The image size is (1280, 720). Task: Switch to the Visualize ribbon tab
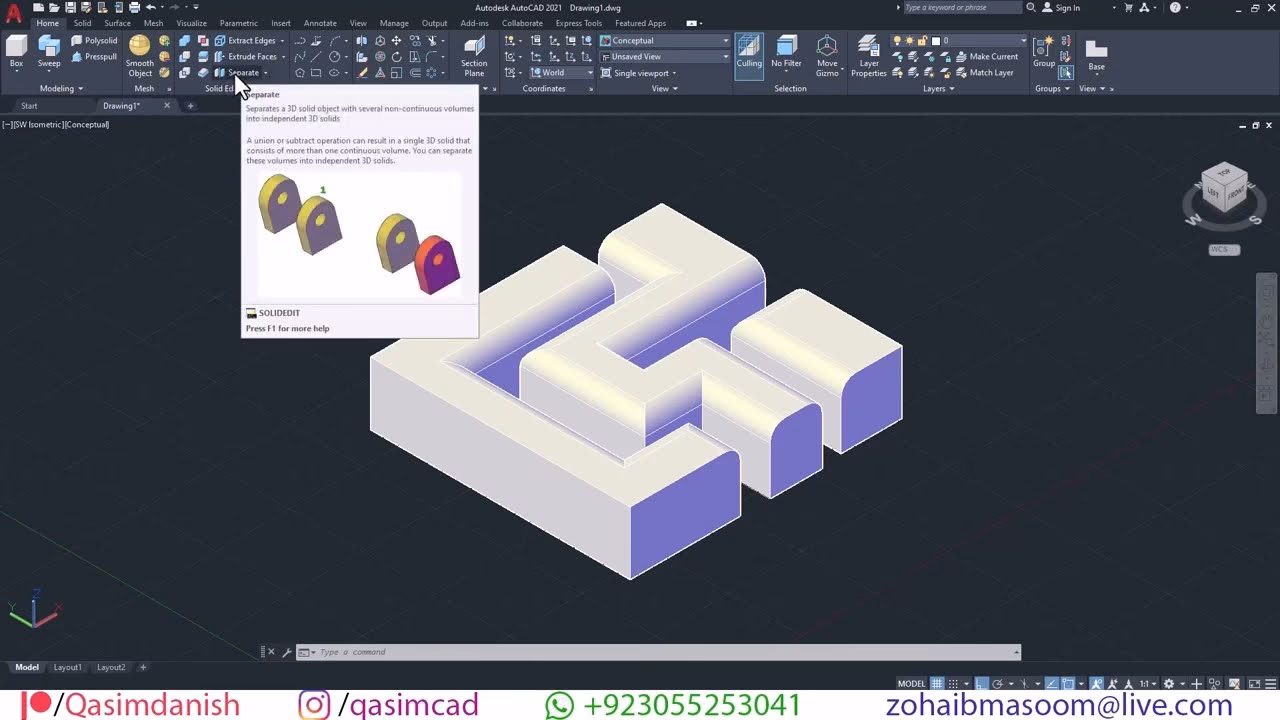click(191, 23)
